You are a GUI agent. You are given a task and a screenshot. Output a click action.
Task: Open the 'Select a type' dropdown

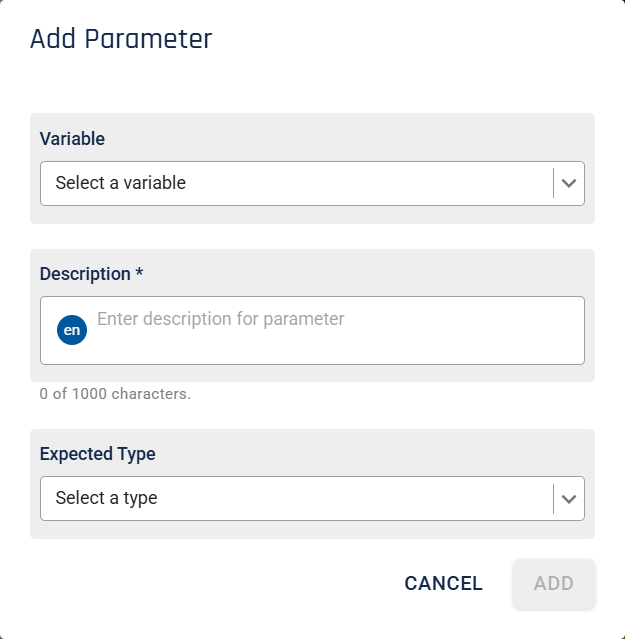pos(312,498)
